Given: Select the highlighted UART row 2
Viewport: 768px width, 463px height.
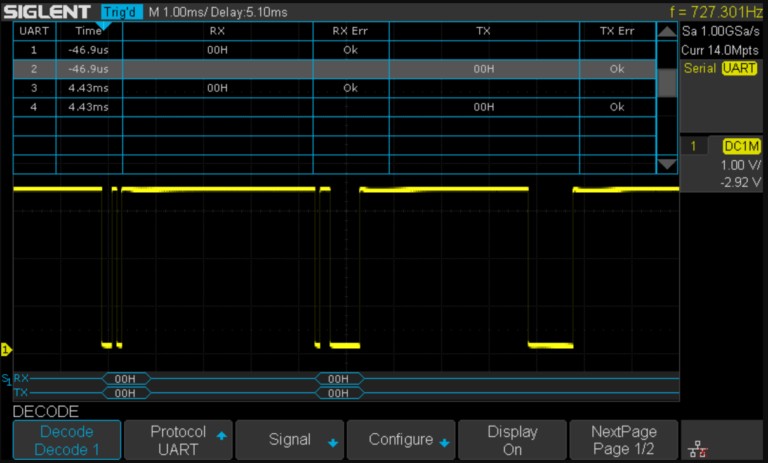Looking at the screenshot, I should click(x=334, y=69).
